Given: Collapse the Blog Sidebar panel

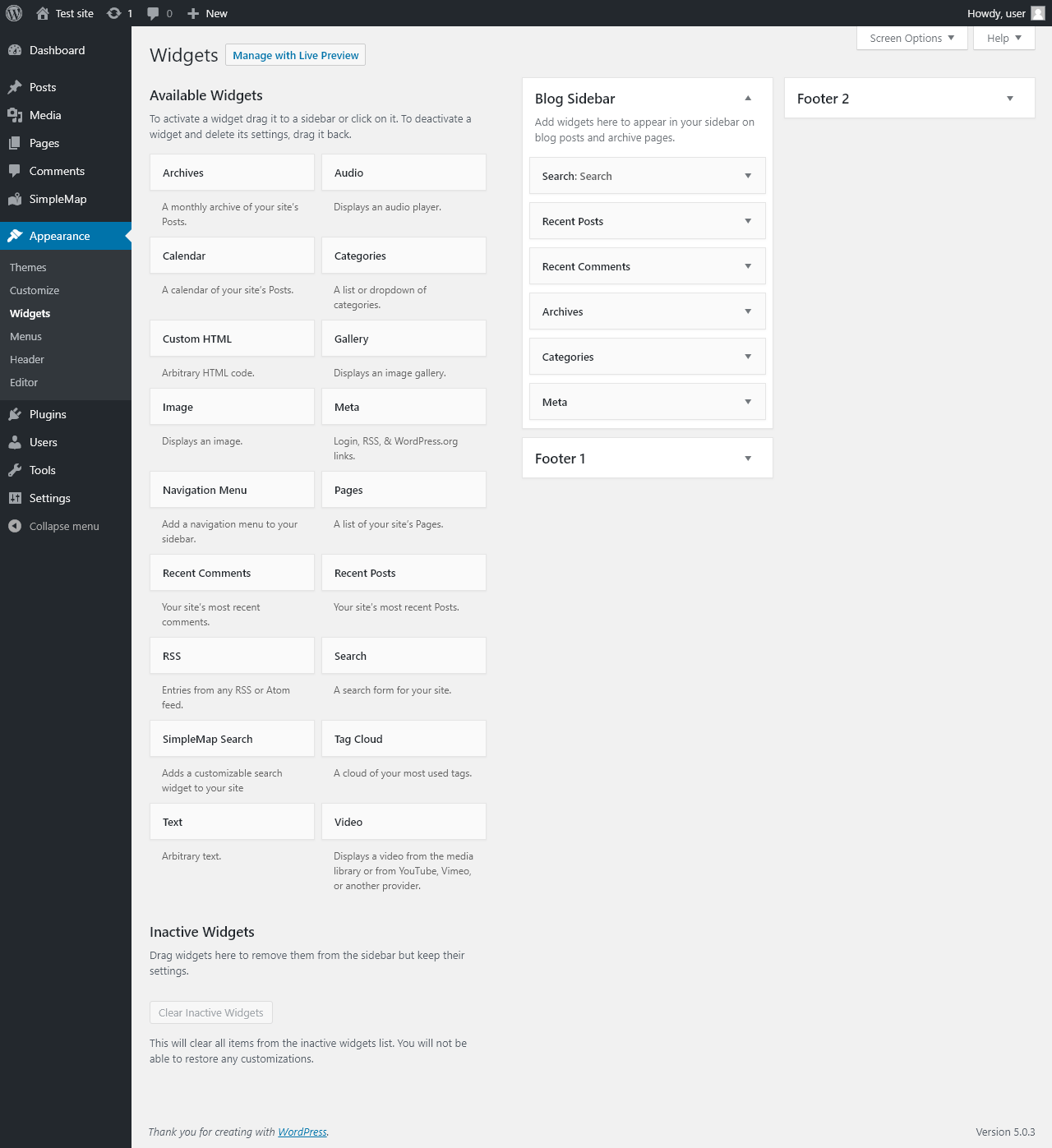Looking at the screenshot, I should point(748,99).
